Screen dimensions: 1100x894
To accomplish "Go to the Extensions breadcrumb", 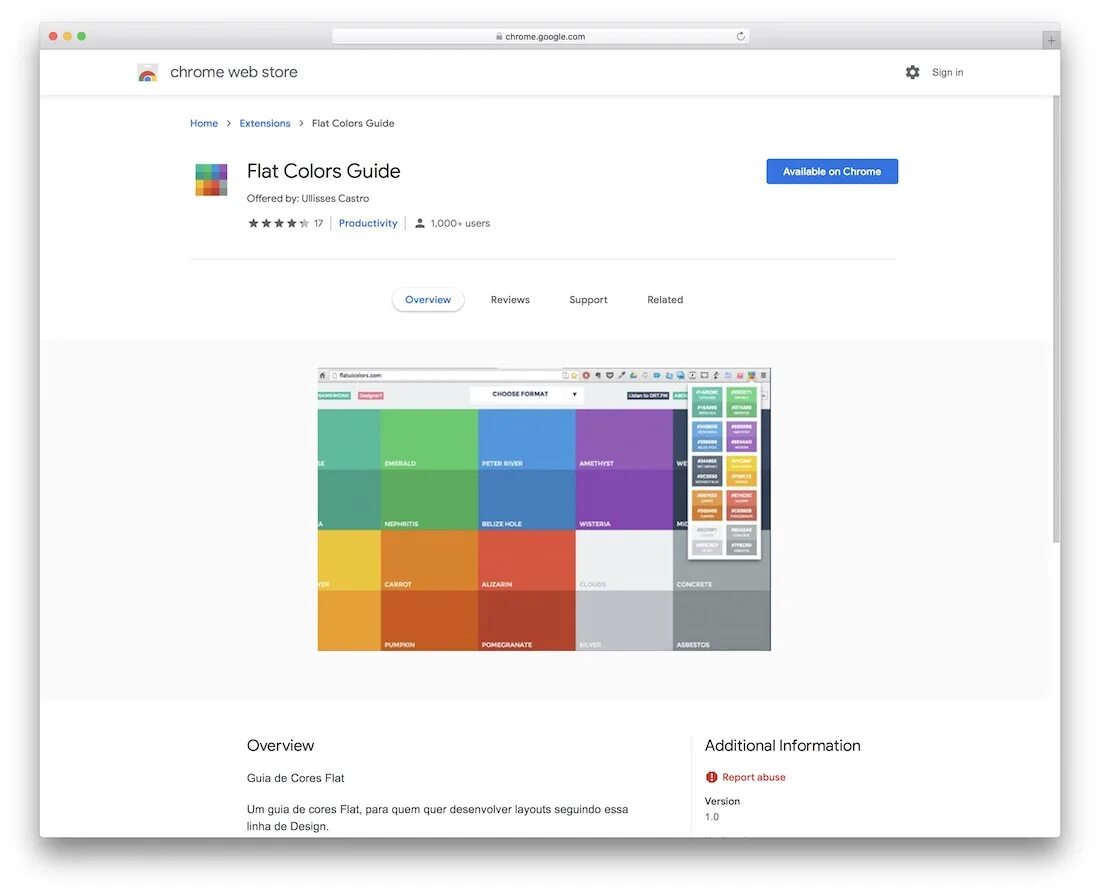I will (264, 123).
